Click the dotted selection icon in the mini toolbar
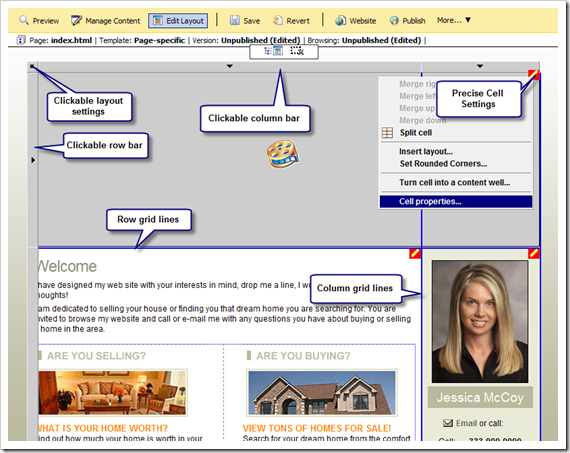Viewport: 570px width, 453px height. pyautogui.click(x=297, y=51)
